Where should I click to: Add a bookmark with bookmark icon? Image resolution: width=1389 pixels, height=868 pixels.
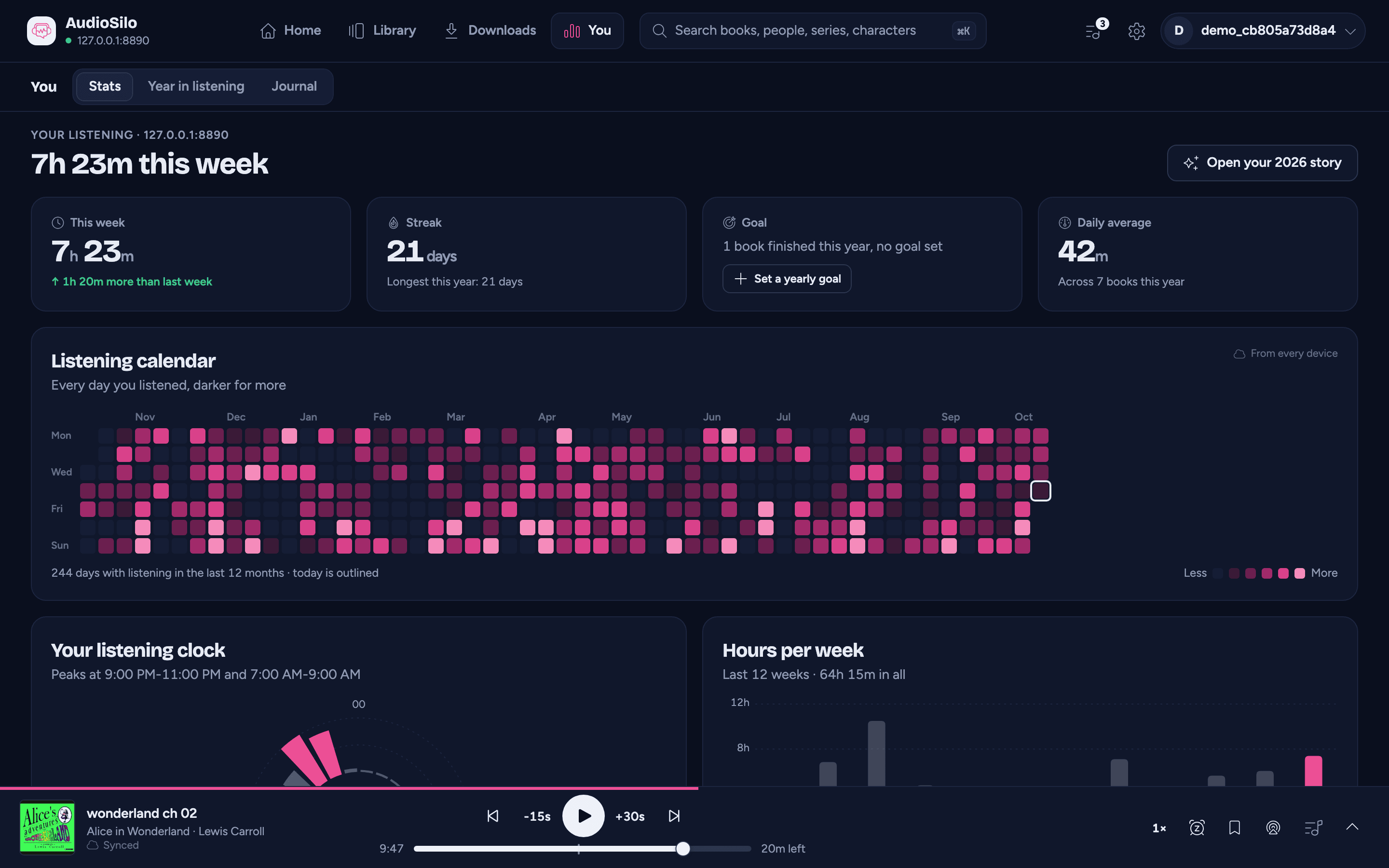1235,827
